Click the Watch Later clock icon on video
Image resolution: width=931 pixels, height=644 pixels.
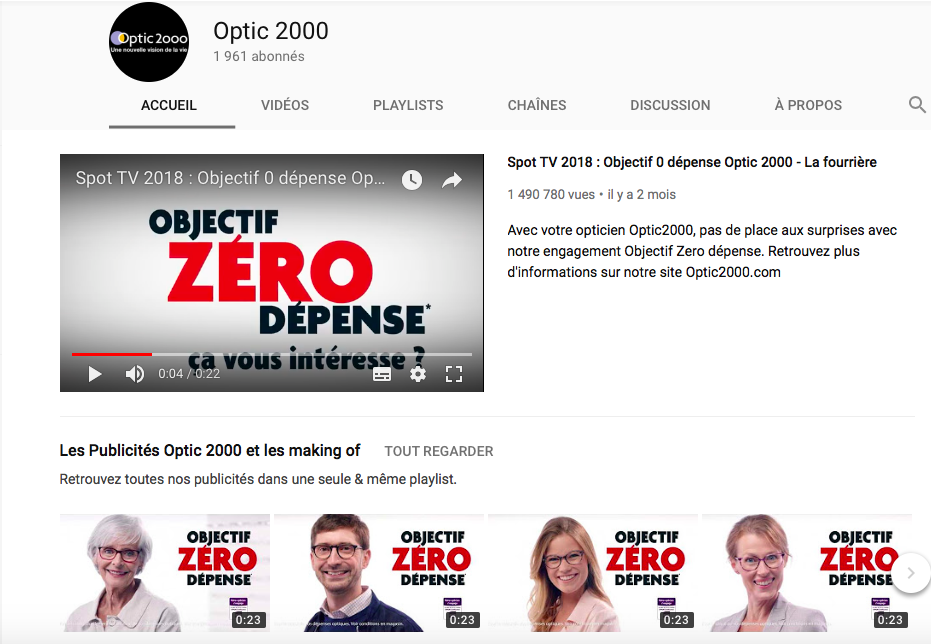(411, 180)
